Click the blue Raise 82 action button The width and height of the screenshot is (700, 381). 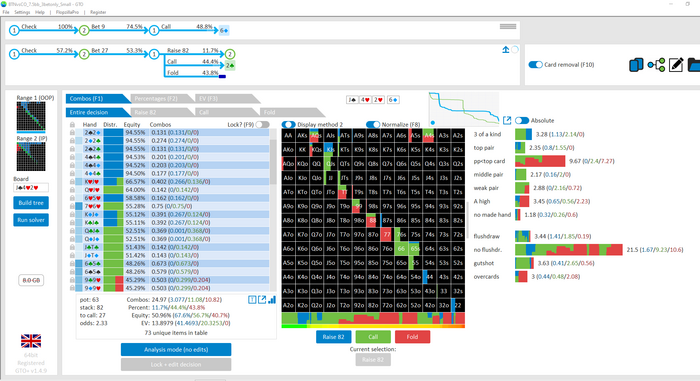pos(333,337)
